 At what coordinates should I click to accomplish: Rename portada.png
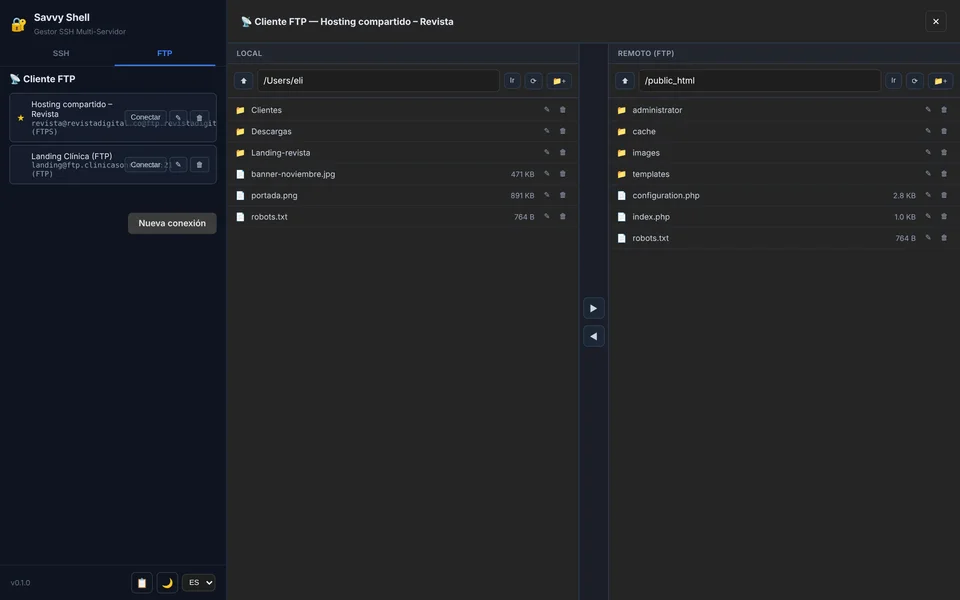pyautogui.click(x=547, y=195)
